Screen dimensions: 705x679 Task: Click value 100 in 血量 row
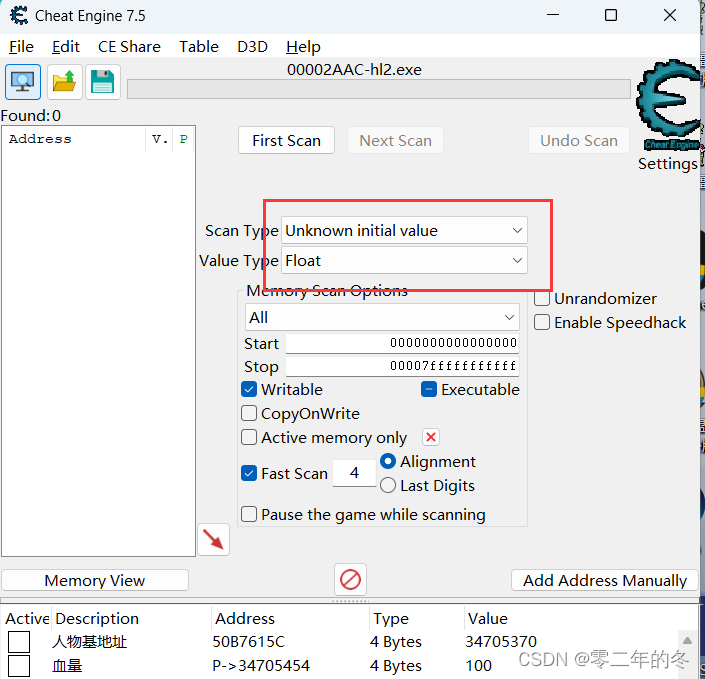pos(478,666)
